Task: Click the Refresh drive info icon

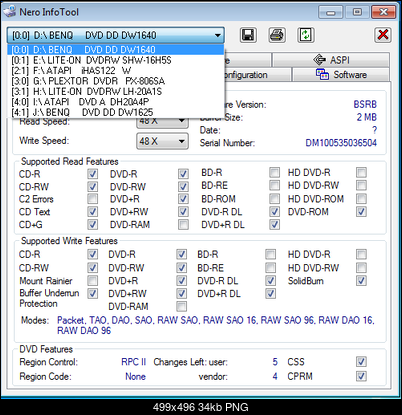Action: [x=306, y=35]
